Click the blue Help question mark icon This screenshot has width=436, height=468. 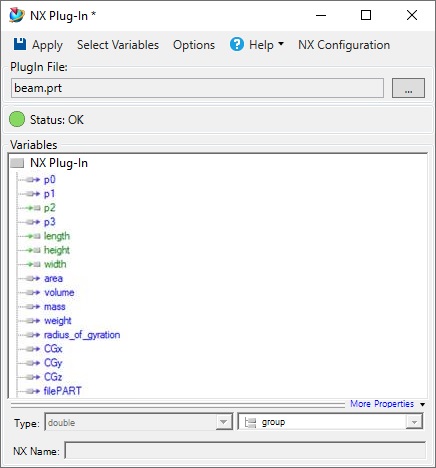tap(237, 44)
